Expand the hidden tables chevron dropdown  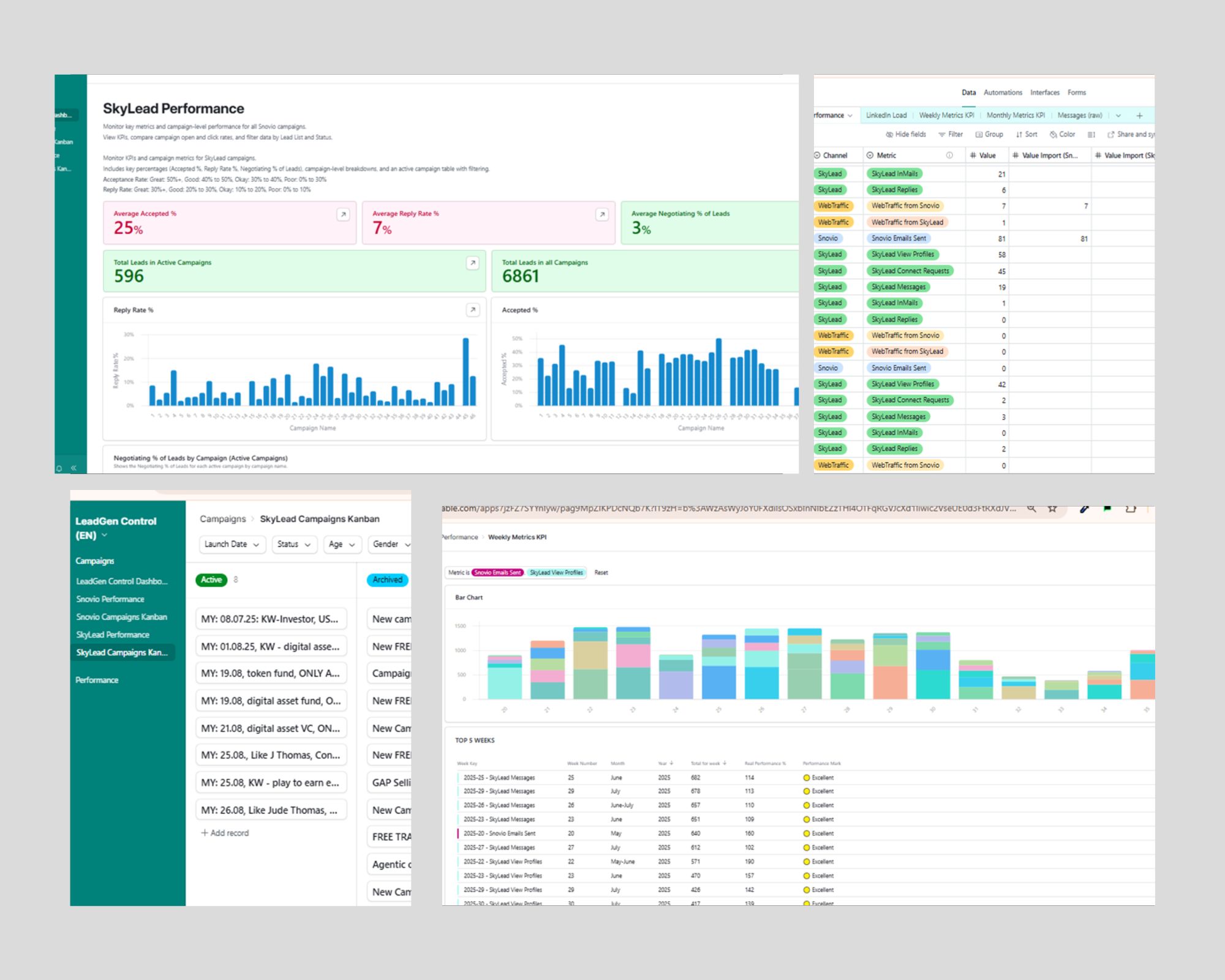point(1118,116)
